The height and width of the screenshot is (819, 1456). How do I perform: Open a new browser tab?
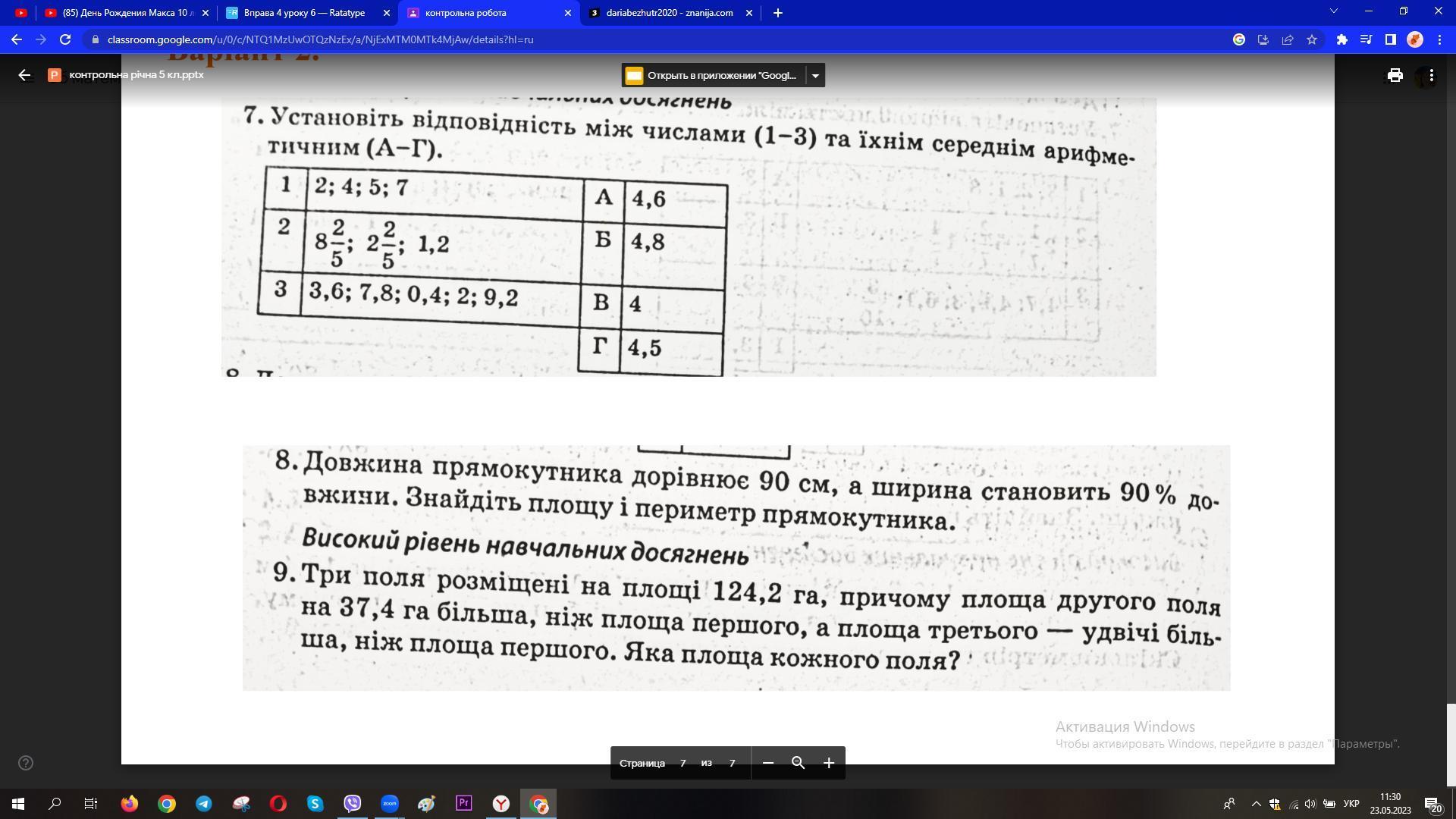click(x=777, y=13)
